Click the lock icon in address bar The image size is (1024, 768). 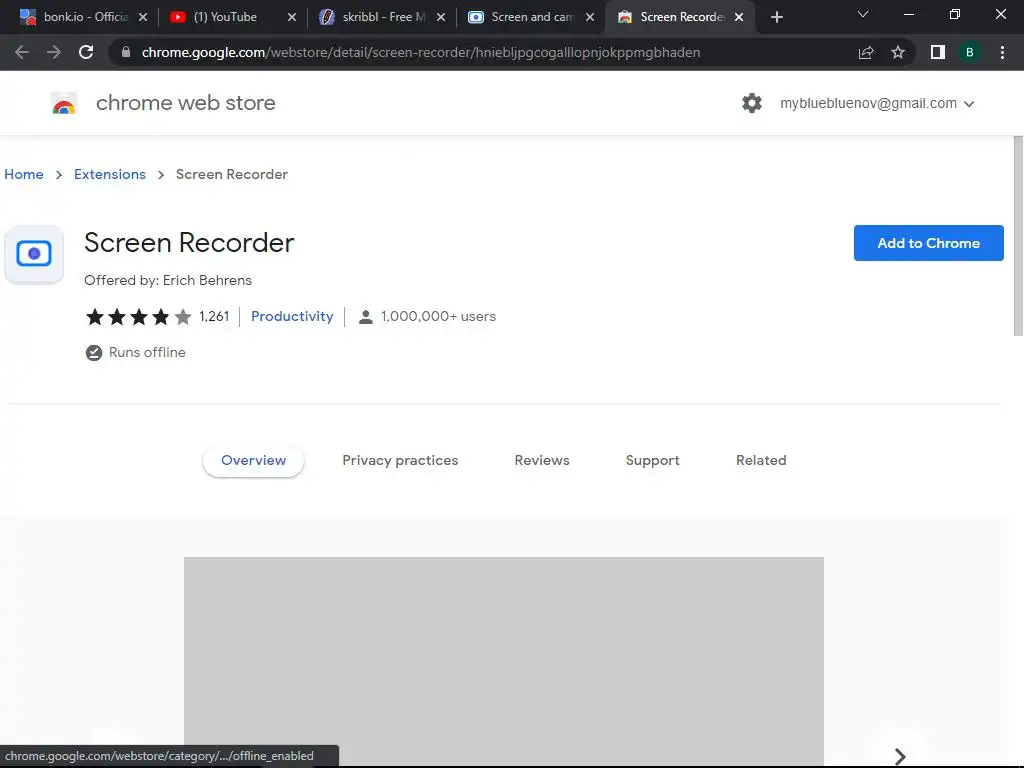pyautogui.click(x=126, y=52)
